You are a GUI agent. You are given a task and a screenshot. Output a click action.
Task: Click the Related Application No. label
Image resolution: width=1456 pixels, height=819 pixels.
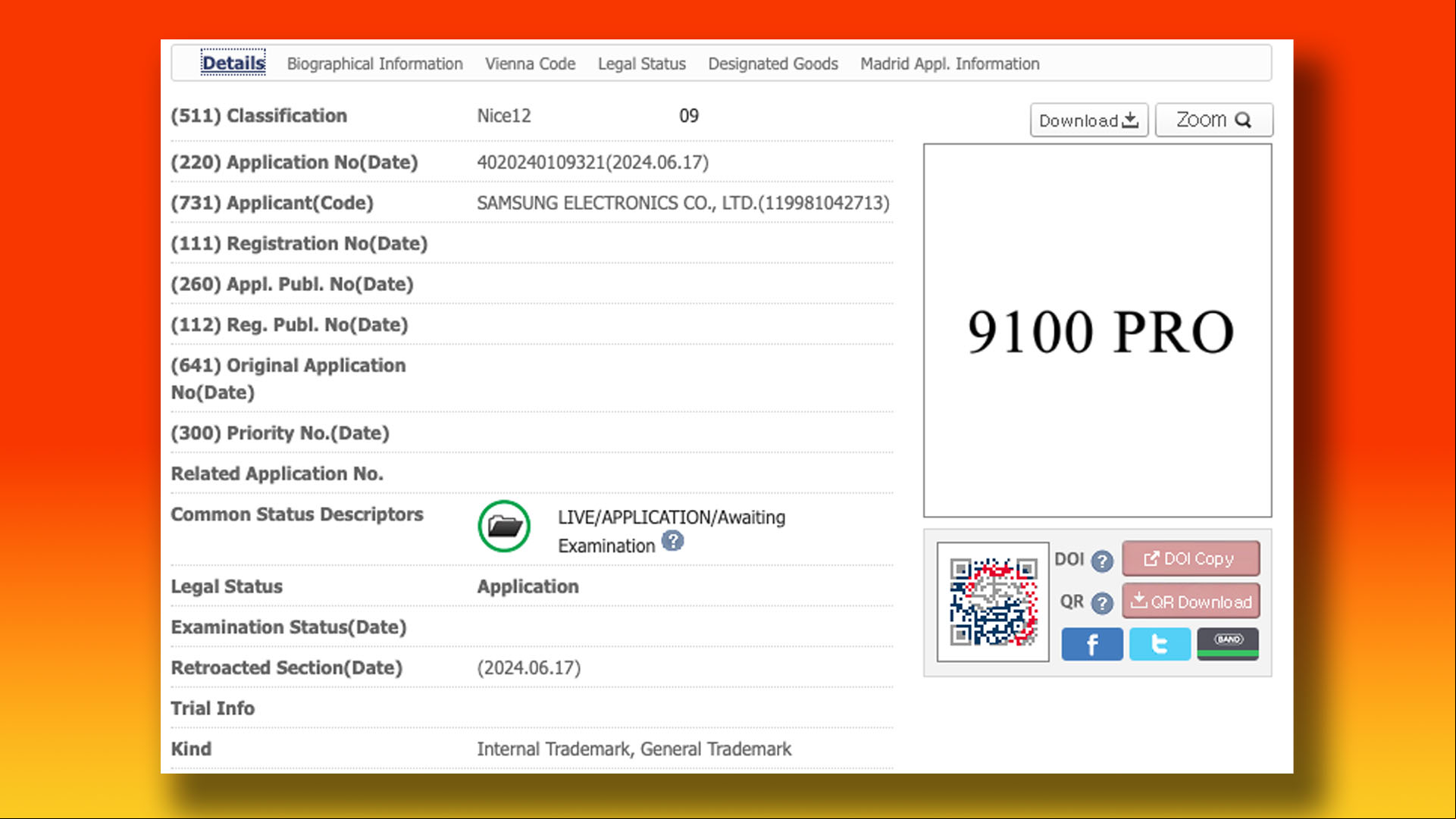click(x=277, y=474)
